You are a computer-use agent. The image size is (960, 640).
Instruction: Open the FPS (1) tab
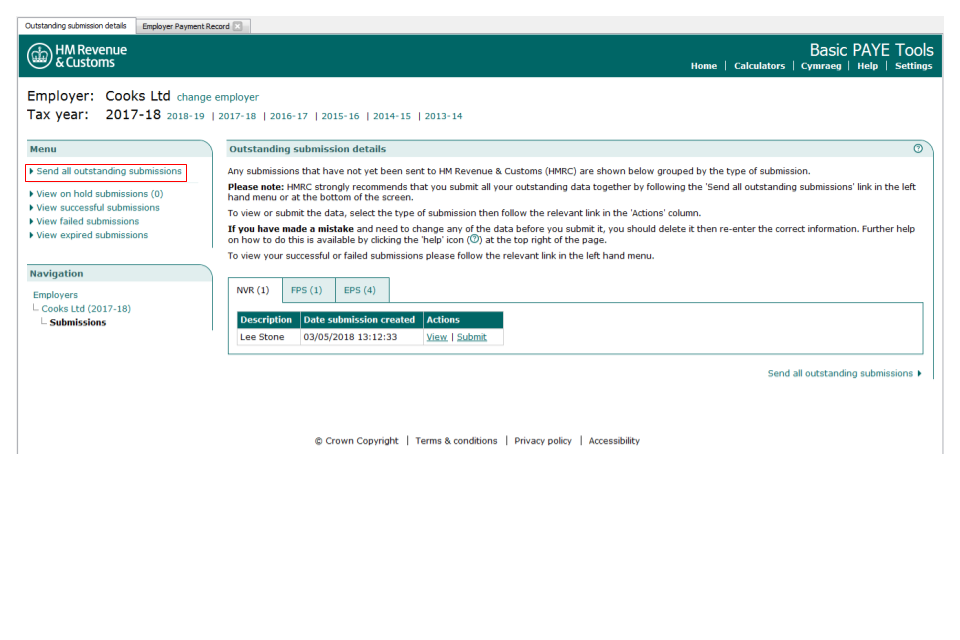pos(307,290)
